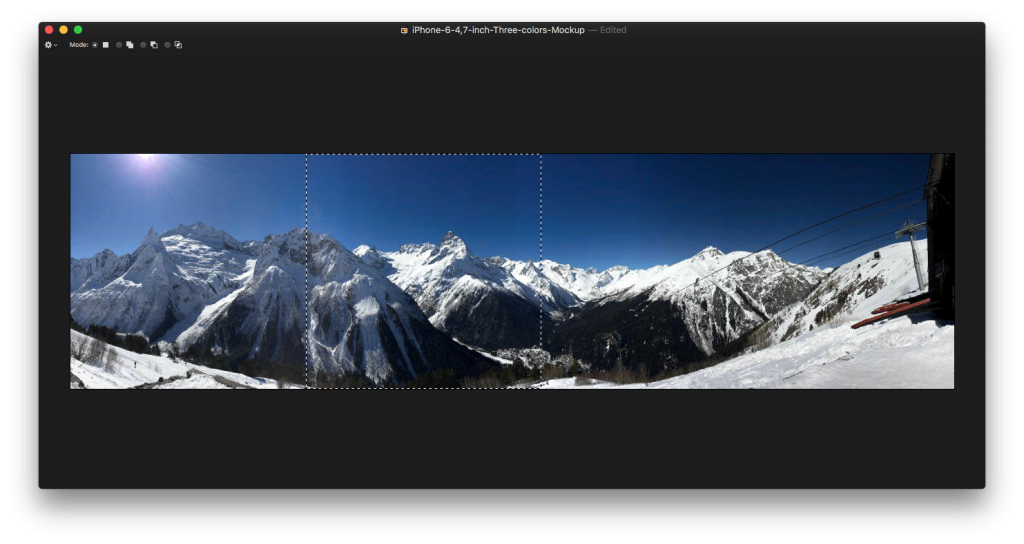The image size is (1024, 544).
Task: Select the first Mode radio button for new selection
Action: tap(95, 45)
